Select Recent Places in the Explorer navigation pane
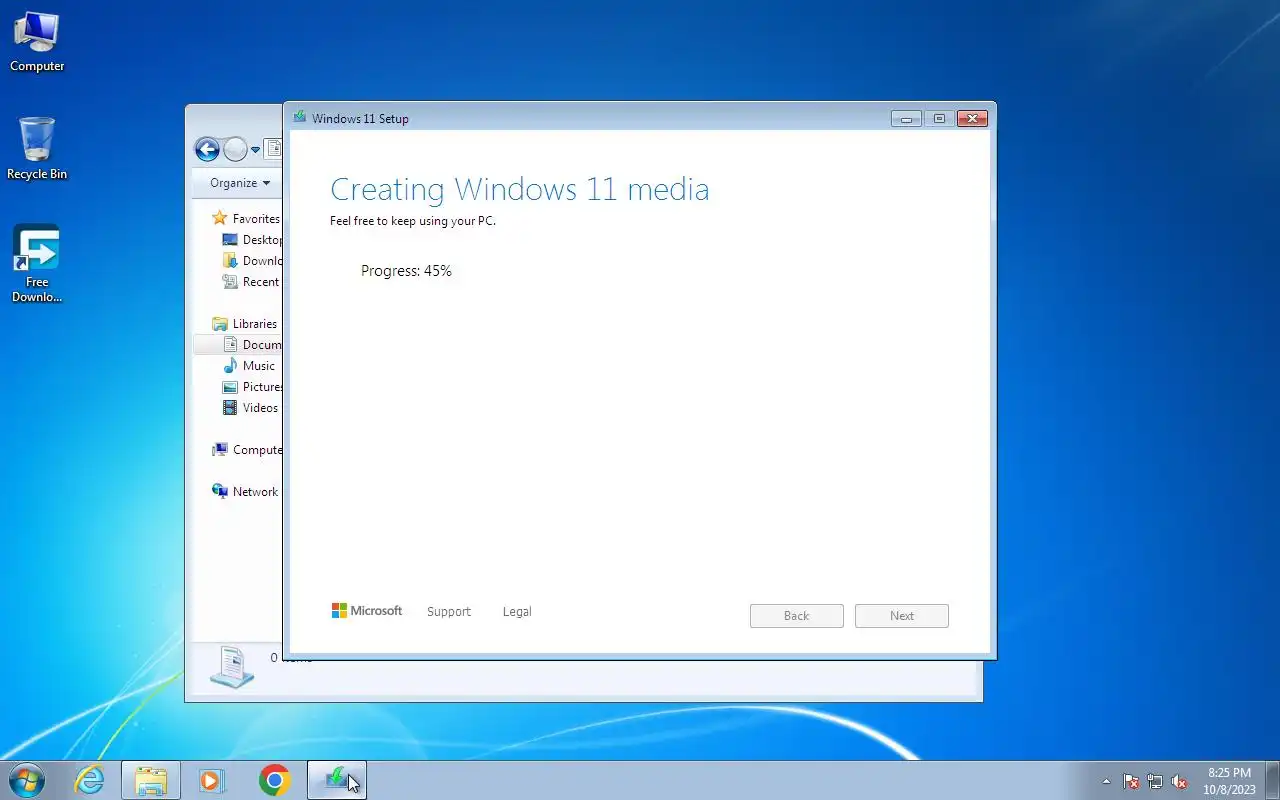The height and width of the screenshot is (800, 1280). click(x=252, y=282)
